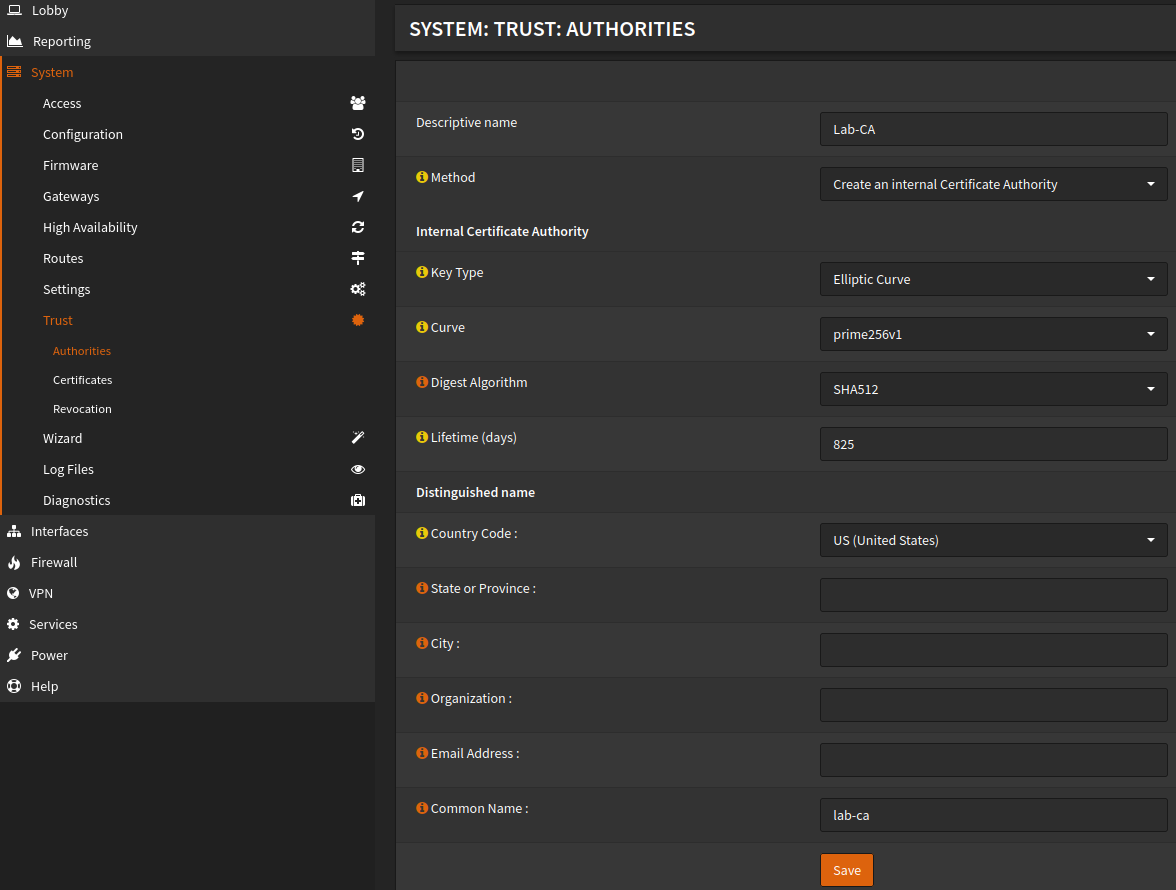Click the Configuration history icon

pos(358,134)
